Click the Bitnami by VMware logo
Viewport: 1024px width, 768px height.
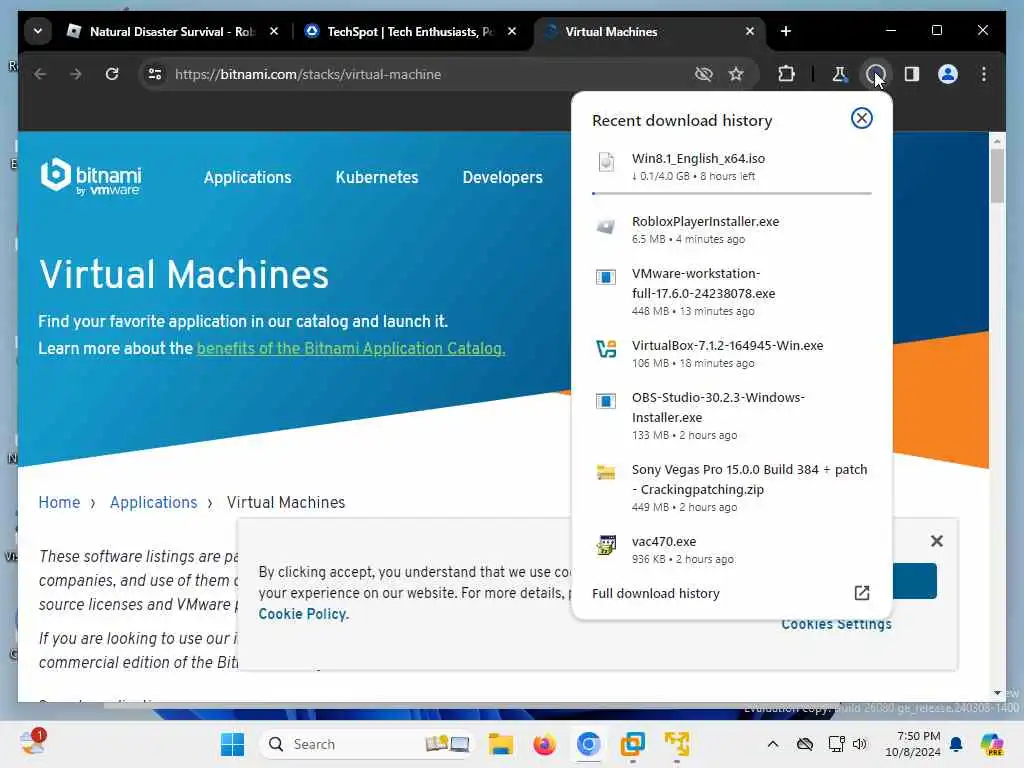(x=91, y=176)
